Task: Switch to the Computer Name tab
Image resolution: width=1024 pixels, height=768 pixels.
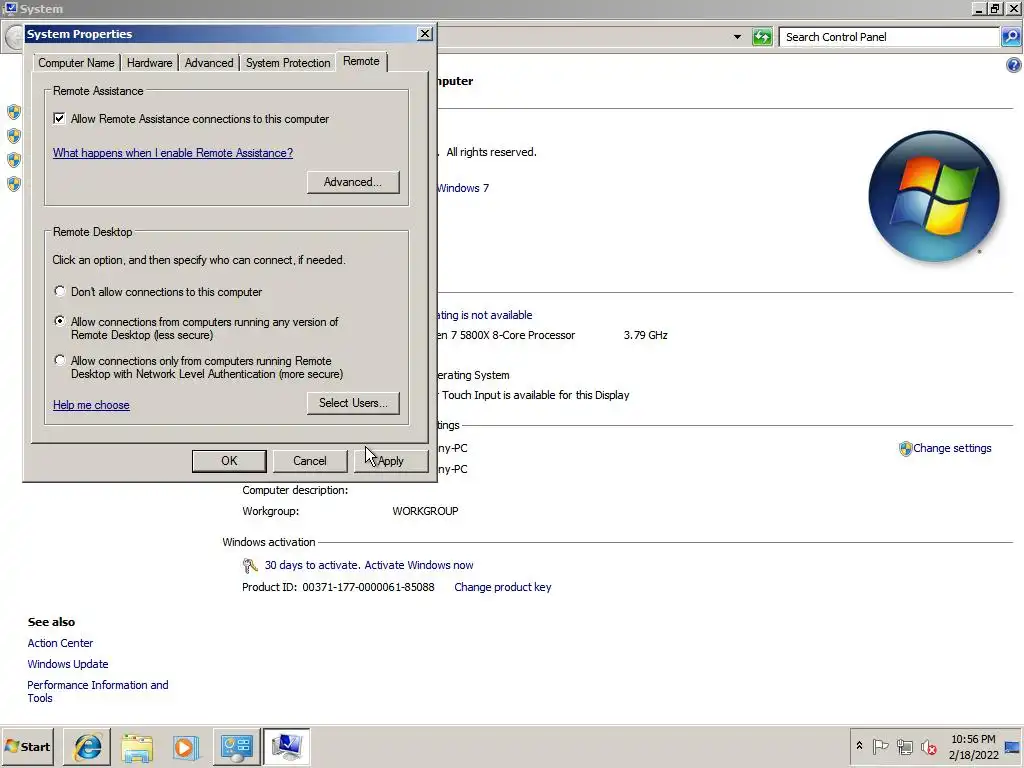Action: point(76,63)
